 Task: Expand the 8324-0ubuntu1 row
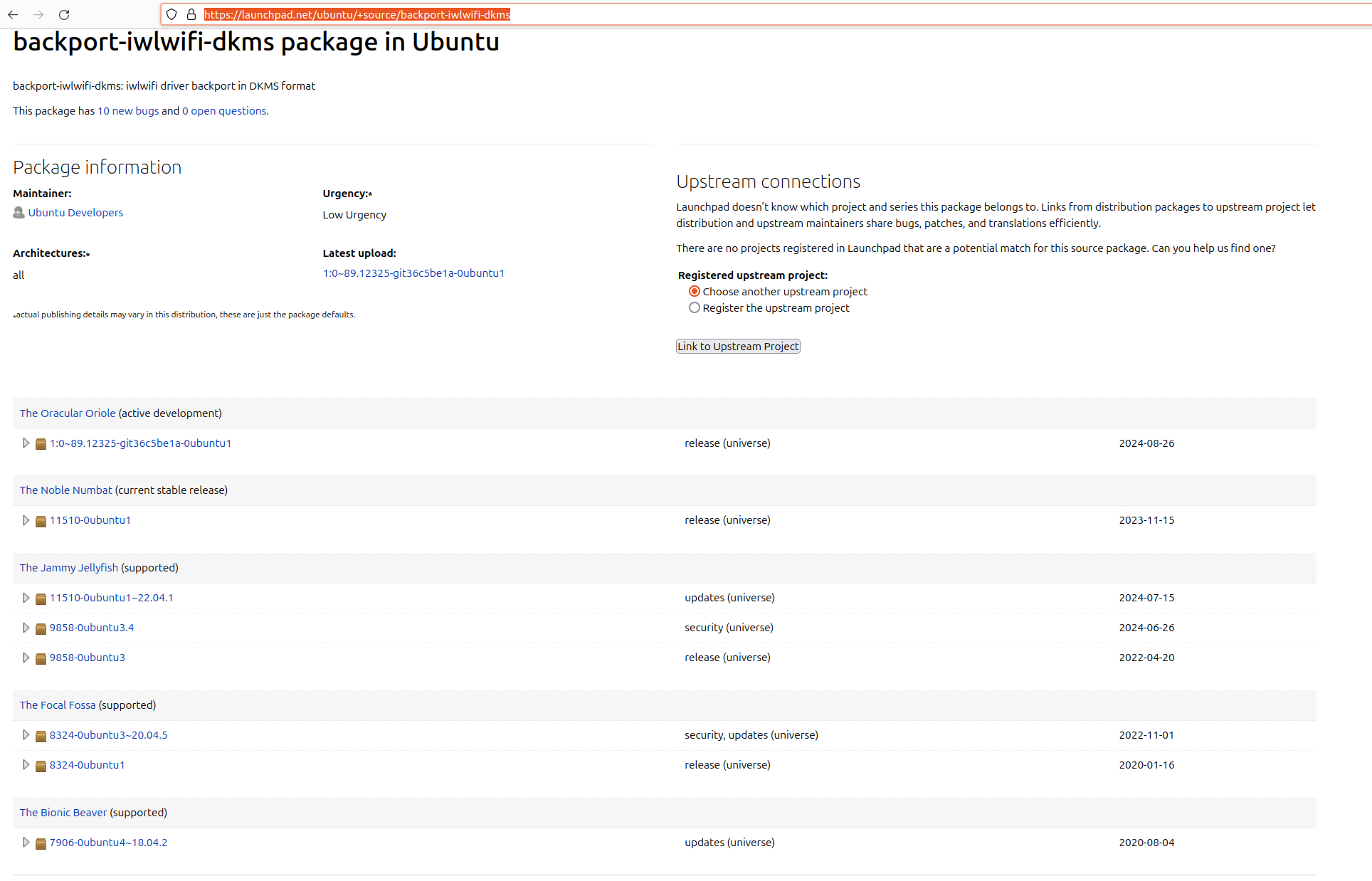click(26, 764)
